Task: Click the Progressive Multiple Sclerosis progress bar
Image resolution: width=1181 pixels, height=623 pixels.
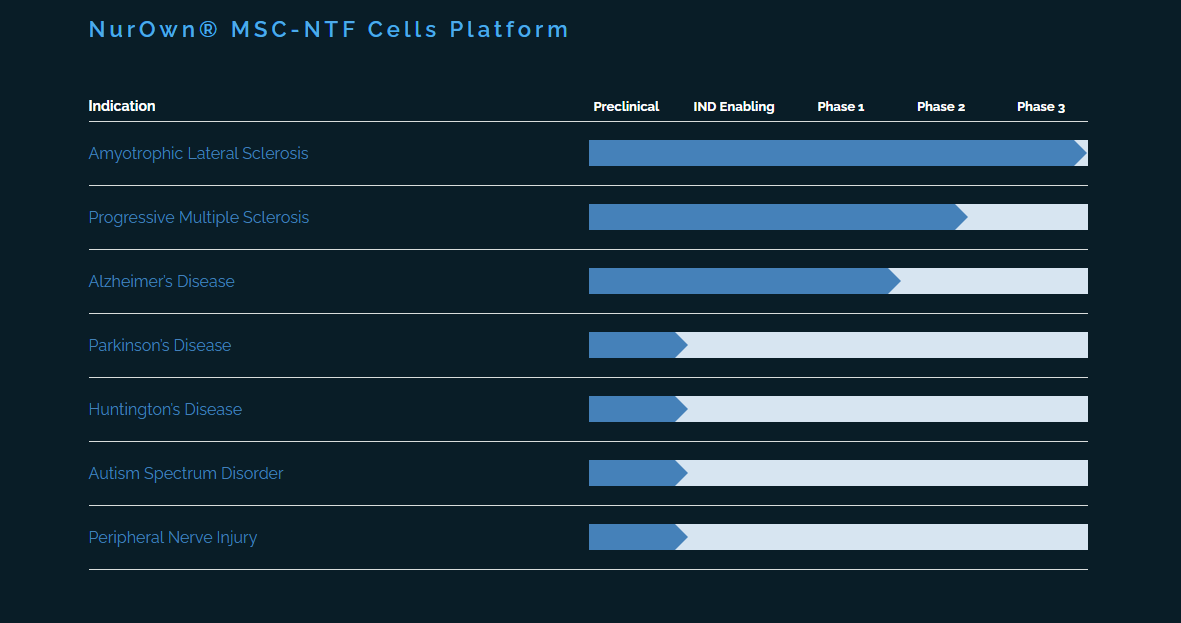Action: pos(838,217)
